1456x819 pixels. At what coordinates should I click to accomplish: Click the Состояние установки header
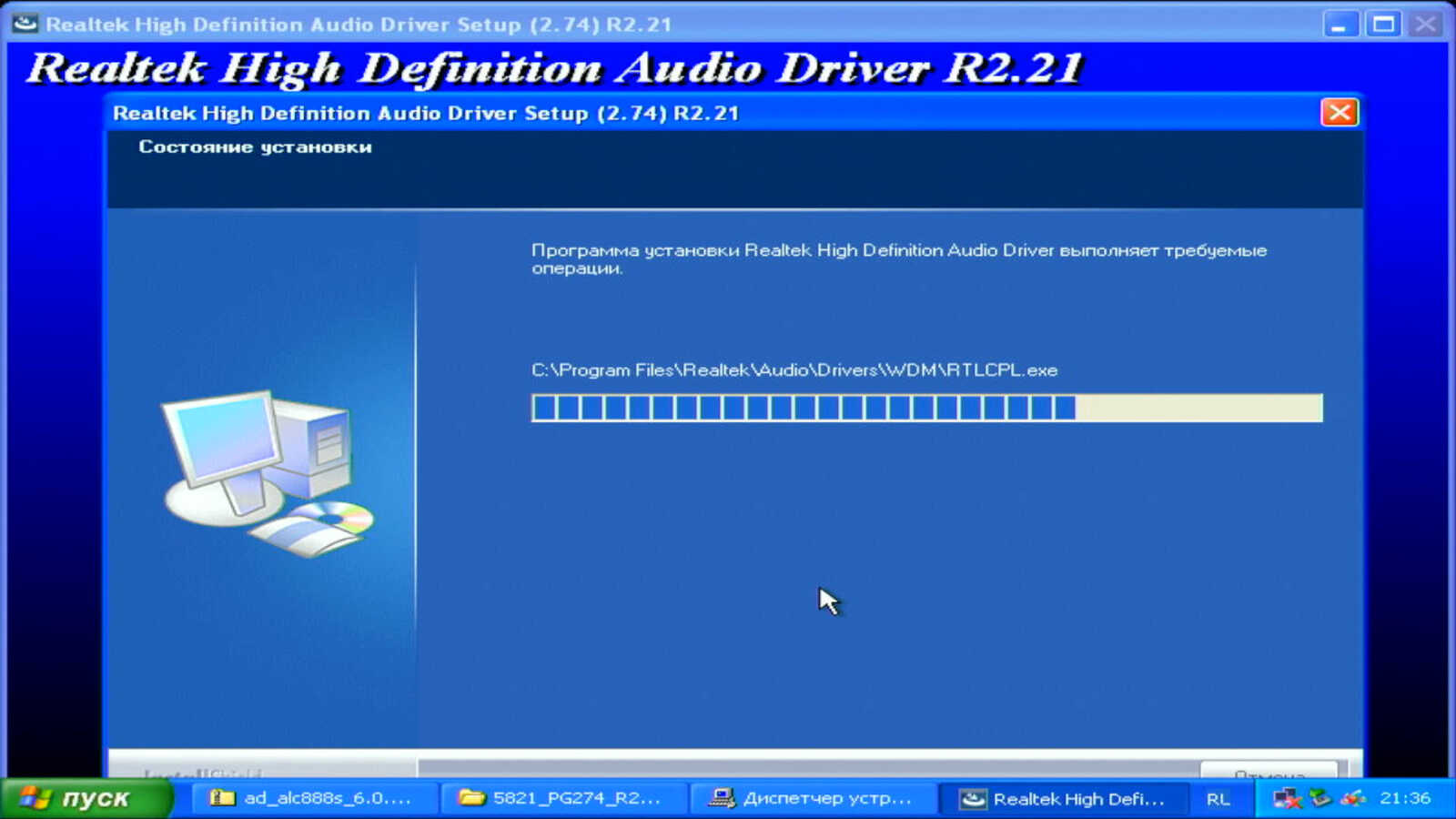(255, 147)
